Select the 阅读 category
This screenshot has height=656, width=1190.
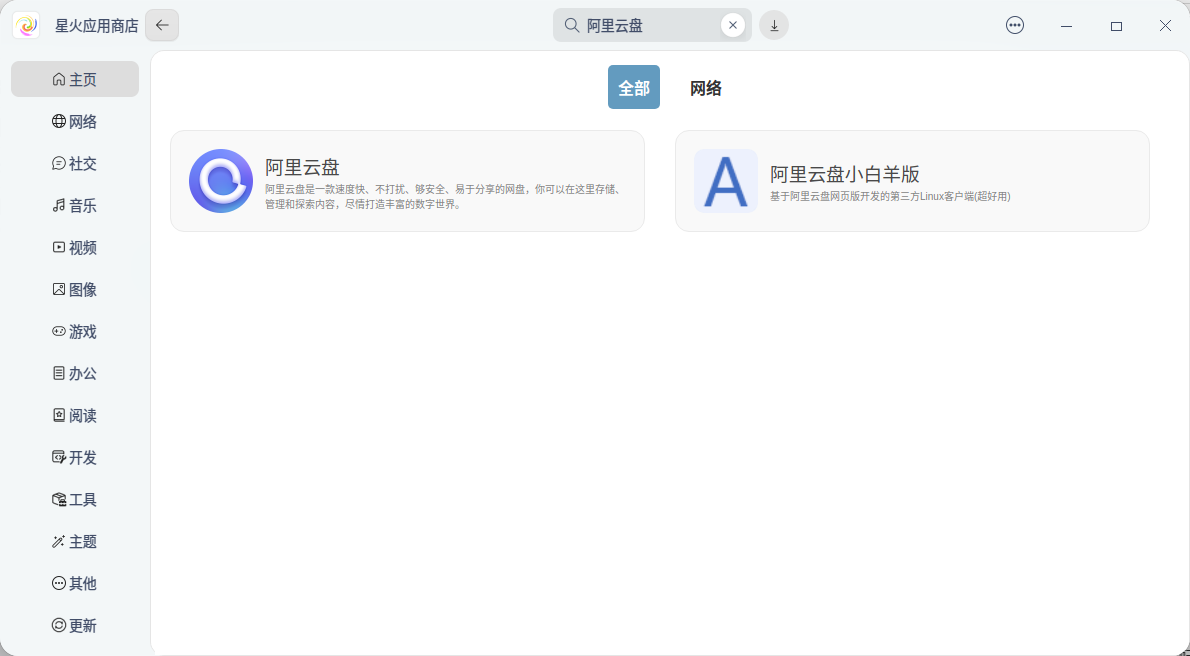click(x=75, y=415)
